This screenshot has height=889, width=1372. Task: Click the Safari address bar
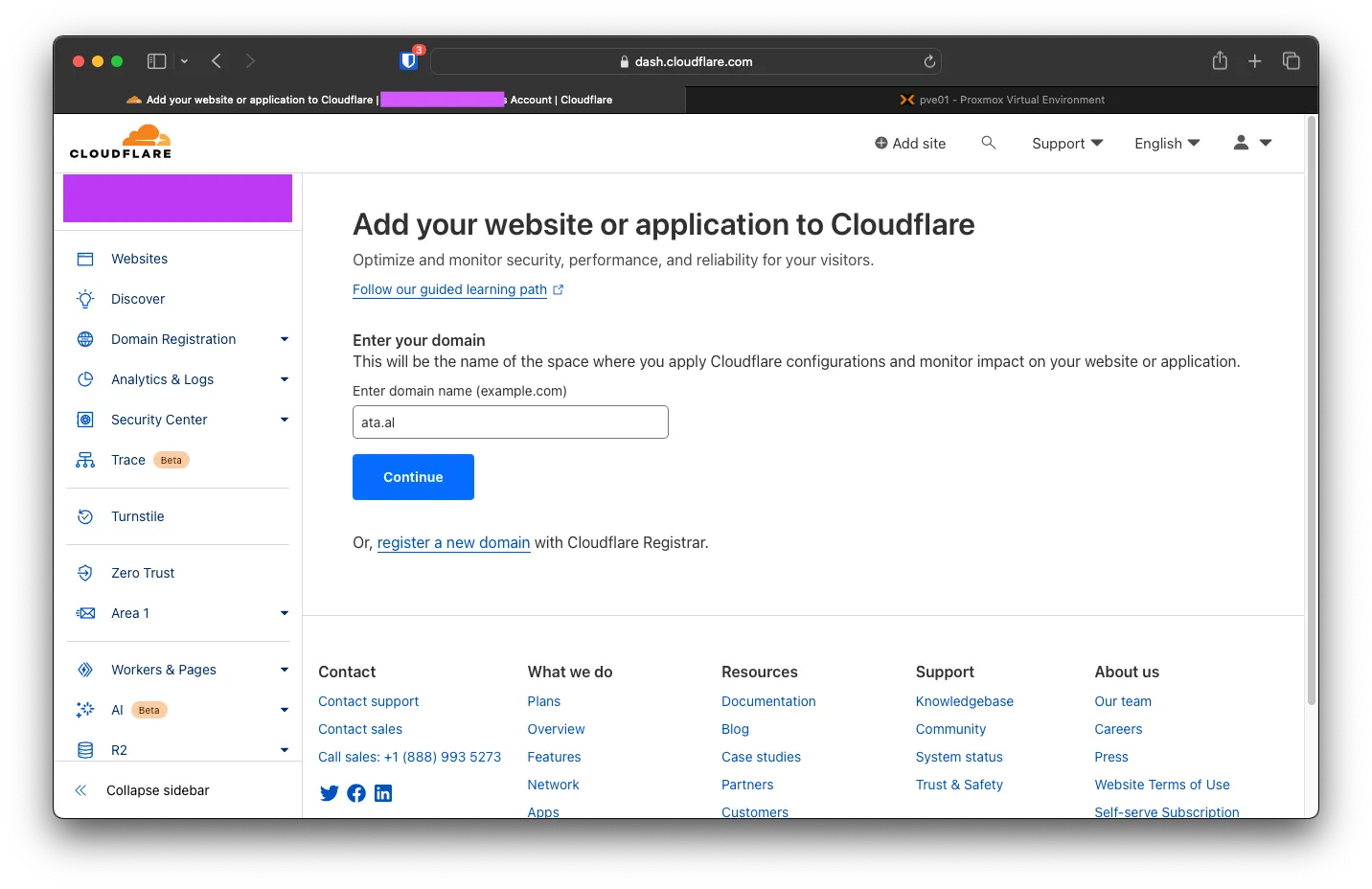[686, 61]
